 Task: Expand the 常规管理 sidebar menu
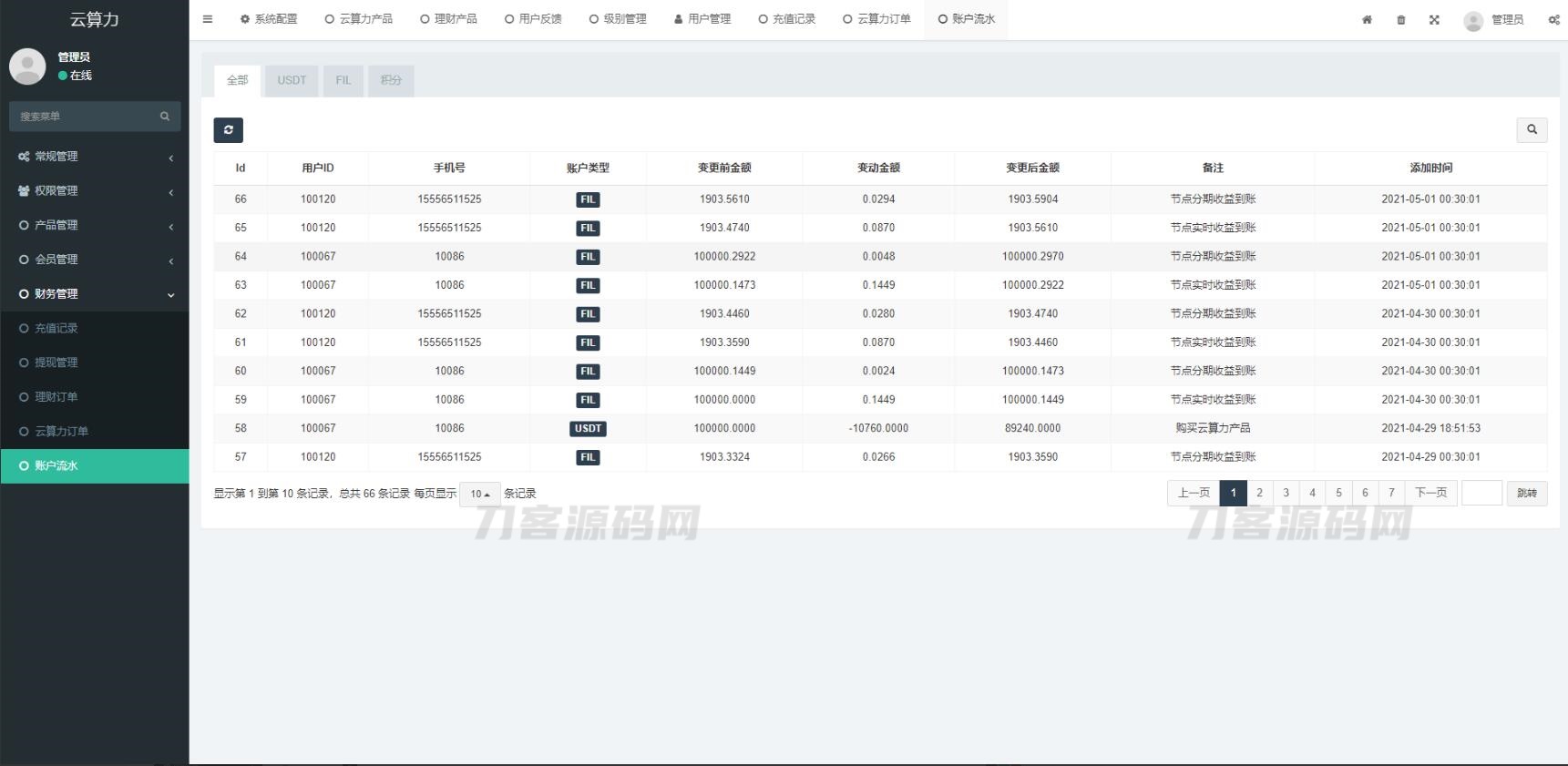coord(95,157)
